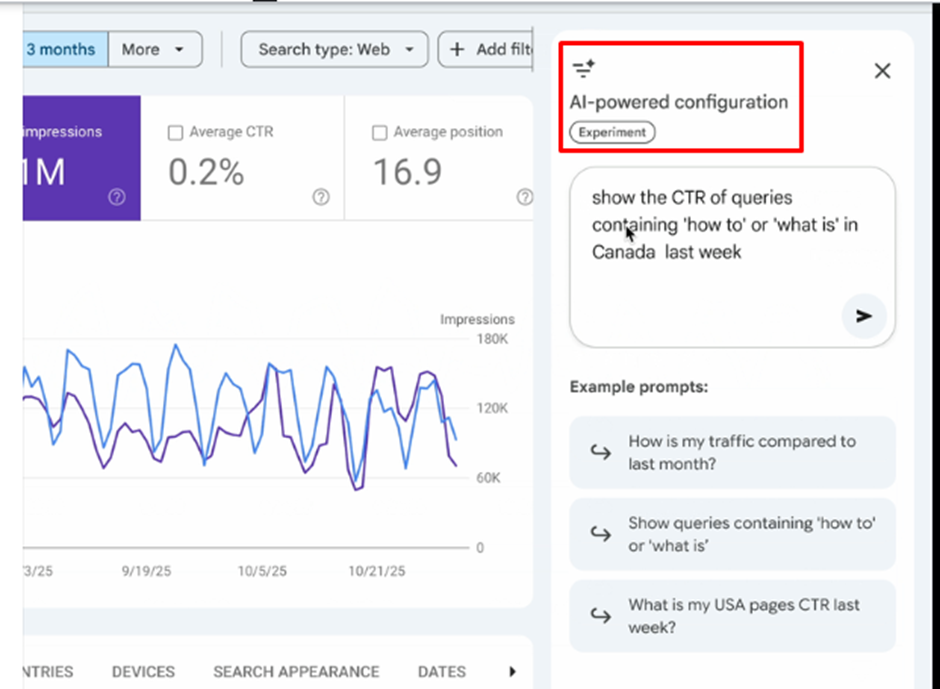Open the SEARCH APPEARANCE tab
The image size is (940, 689).
click(x=296, y=671)
